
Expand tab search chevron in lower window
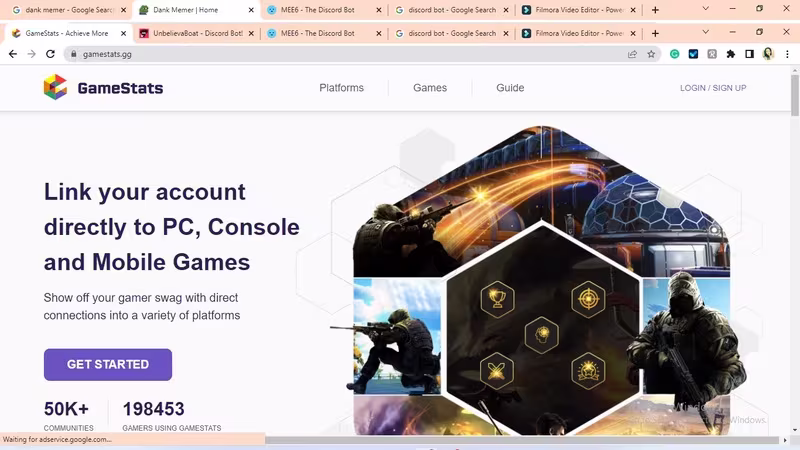(706, 32)
